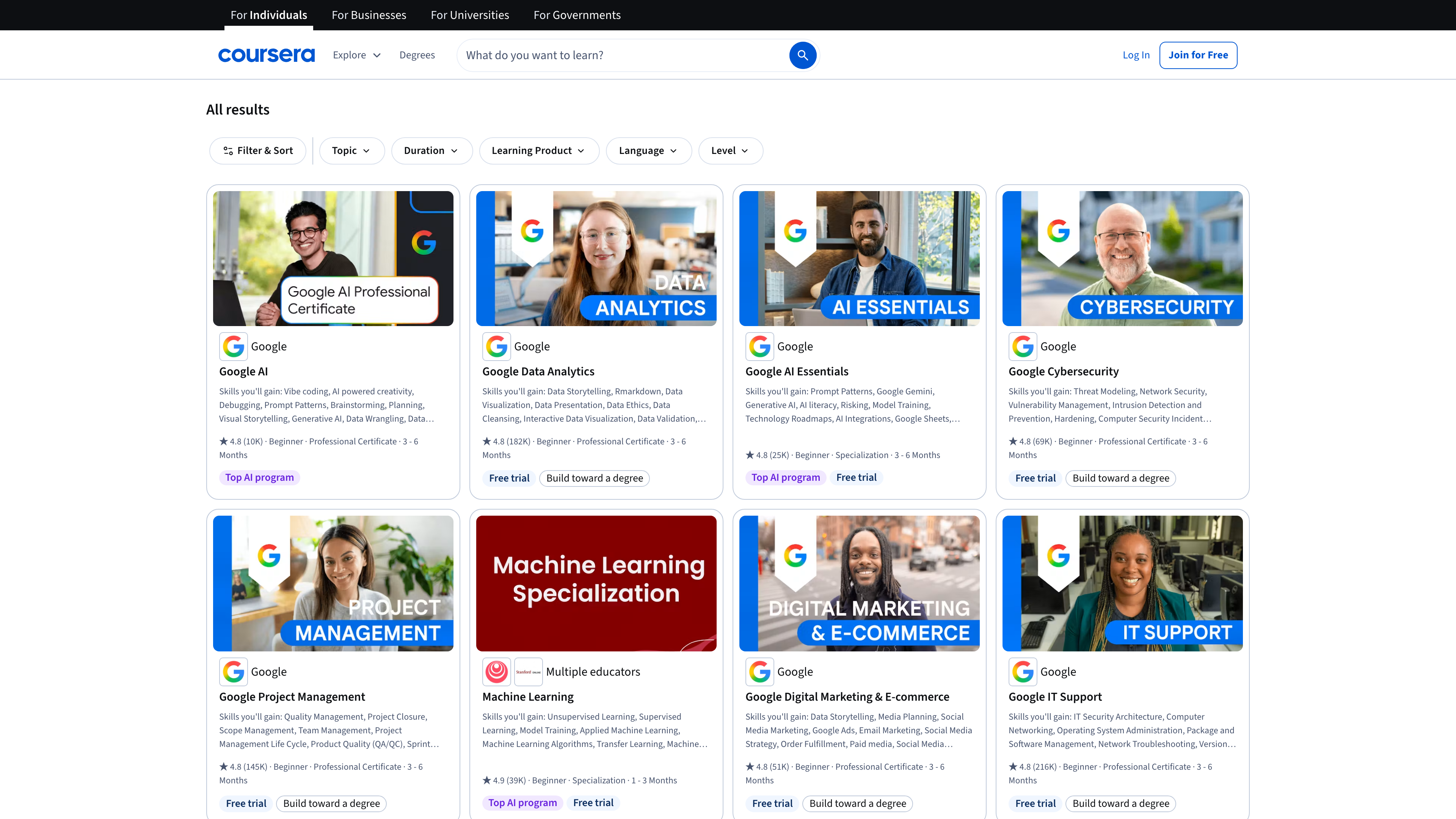Switch to For Businesses tab

(369, 15)
